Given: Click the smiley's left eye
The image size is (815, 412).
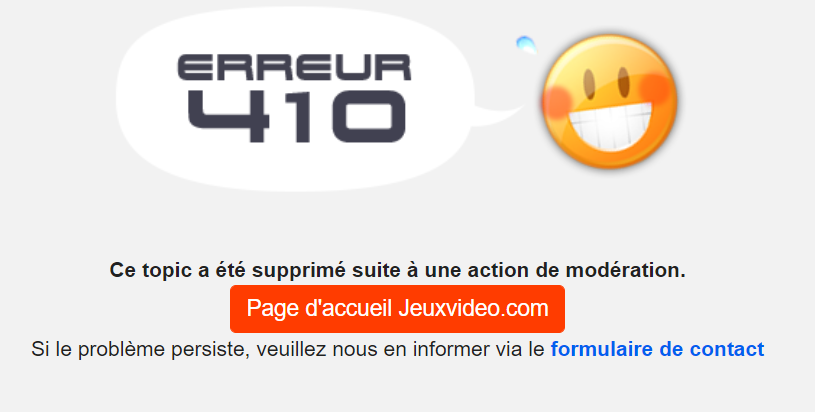Looking at the screenshot, I should [x=589, y=84].
